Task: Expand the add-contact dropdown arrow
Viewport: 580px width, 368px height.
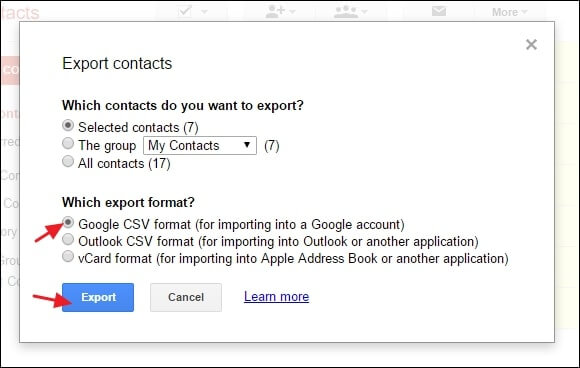Action: pos(292,12)
